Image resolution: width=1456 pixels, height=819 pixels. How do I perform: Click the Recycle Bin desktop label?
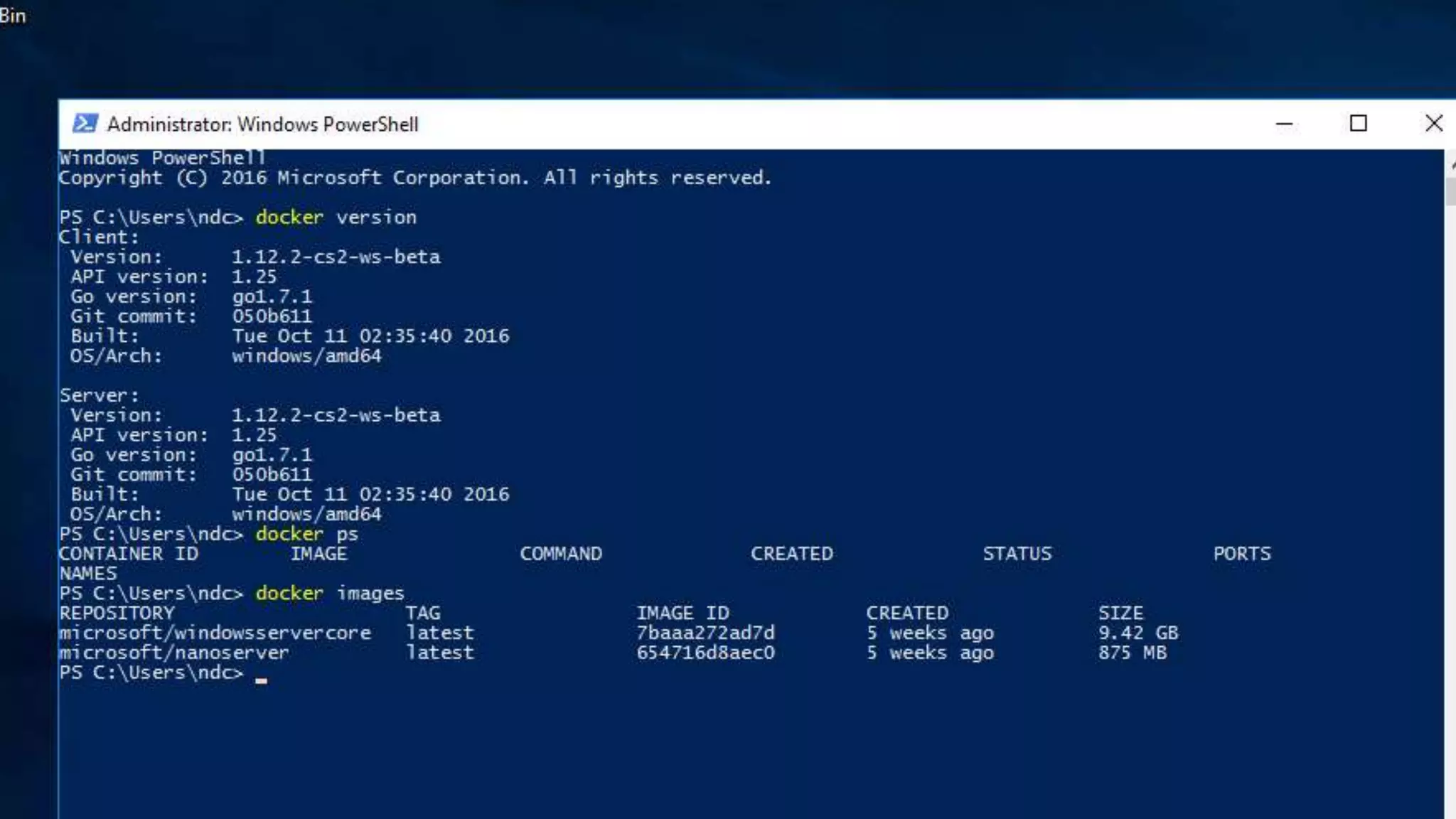pos(13,16)
